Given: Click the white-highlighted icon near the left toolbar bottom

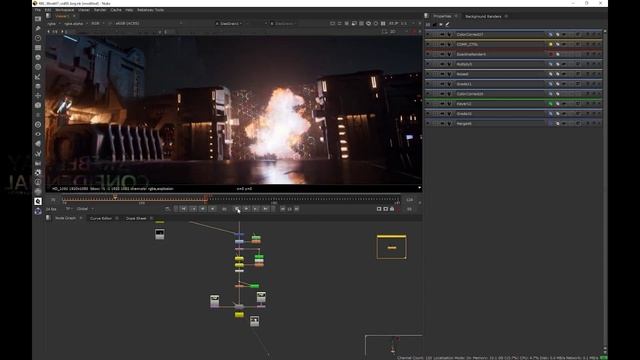Looking at the screenshot, I should 38,201.
